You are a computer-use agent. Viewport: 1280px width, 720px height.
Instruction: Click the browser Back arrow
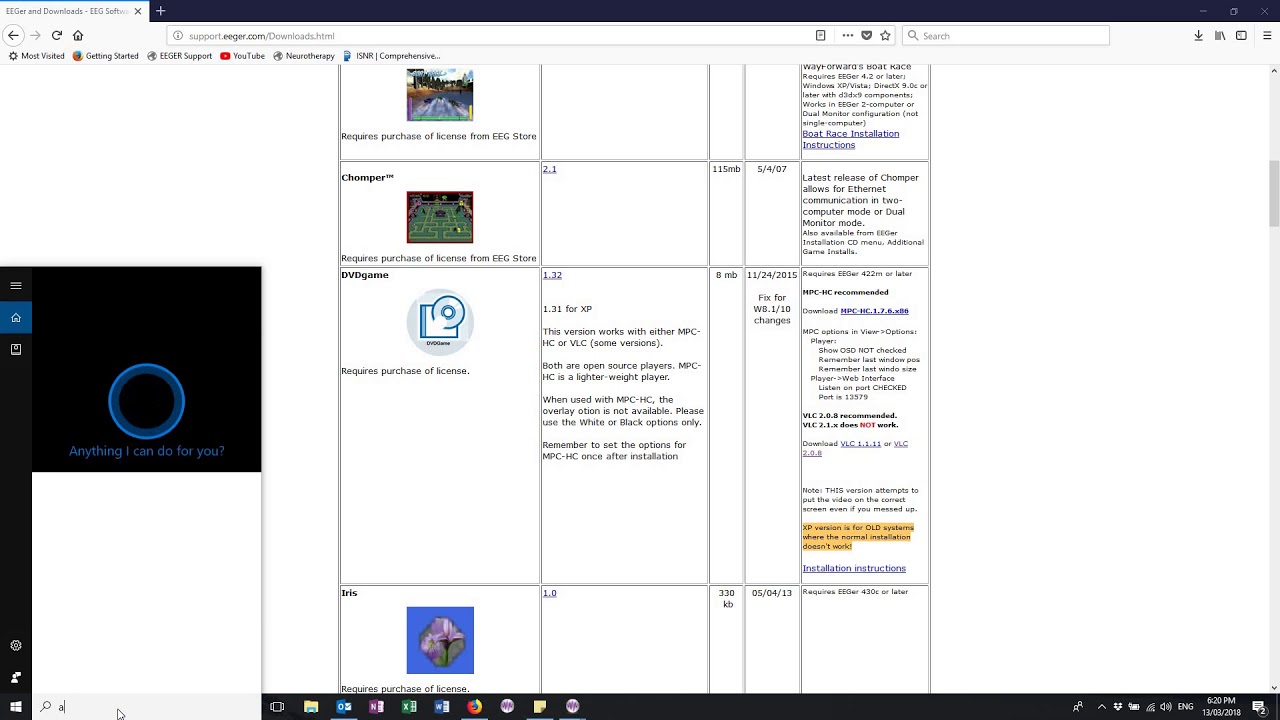pyautogui.click(x=13, y=35)
